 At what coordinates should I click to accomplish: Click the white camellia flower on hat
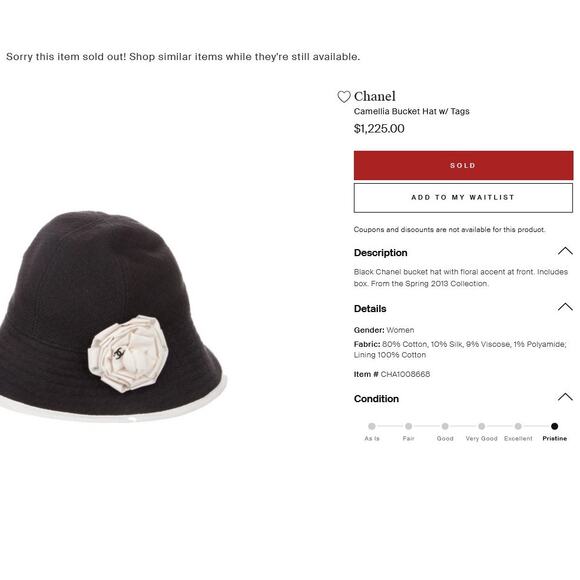[x=128, y=354]
